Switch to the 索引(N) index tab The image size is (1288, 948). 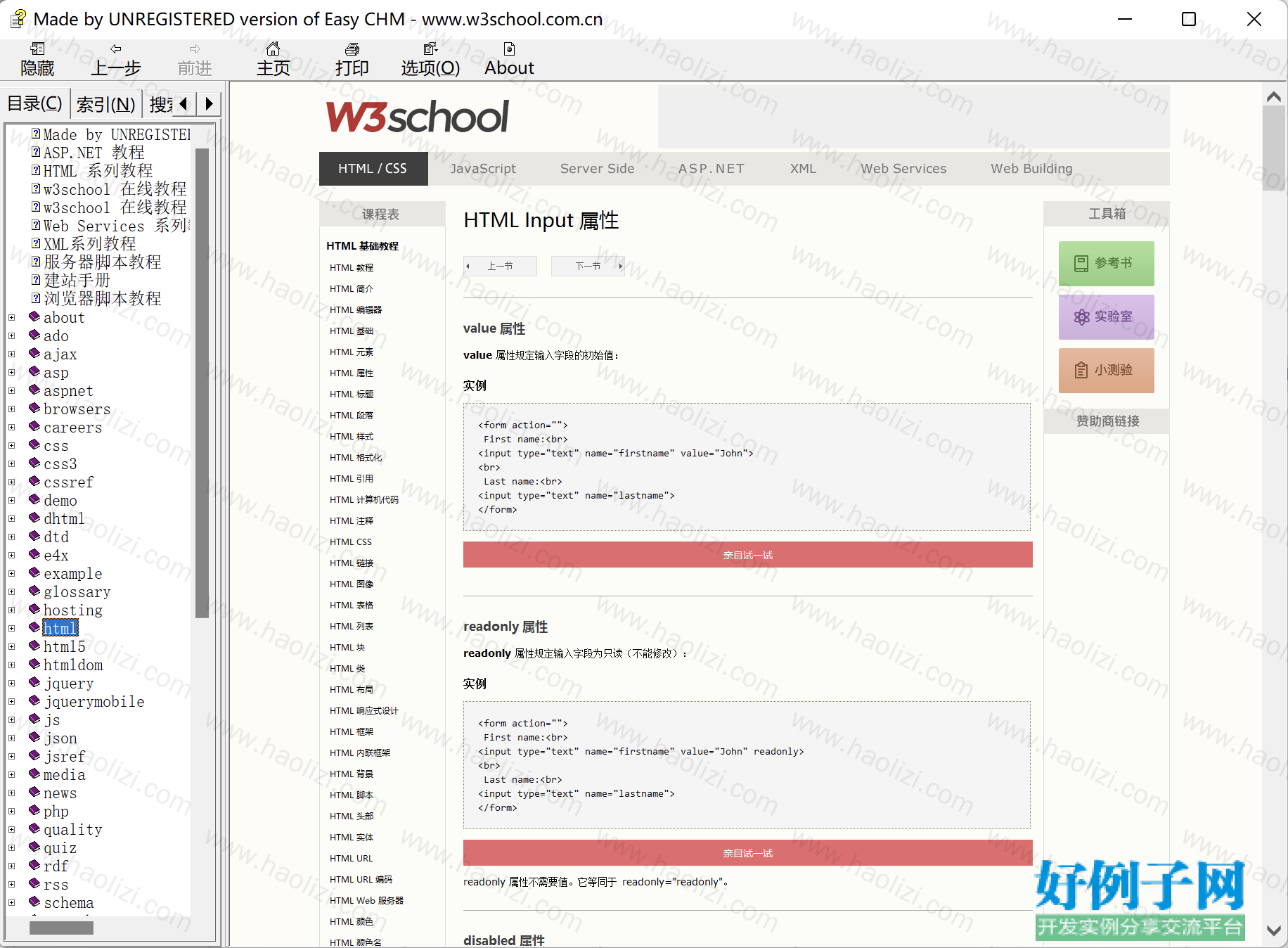tap(105, 104)
